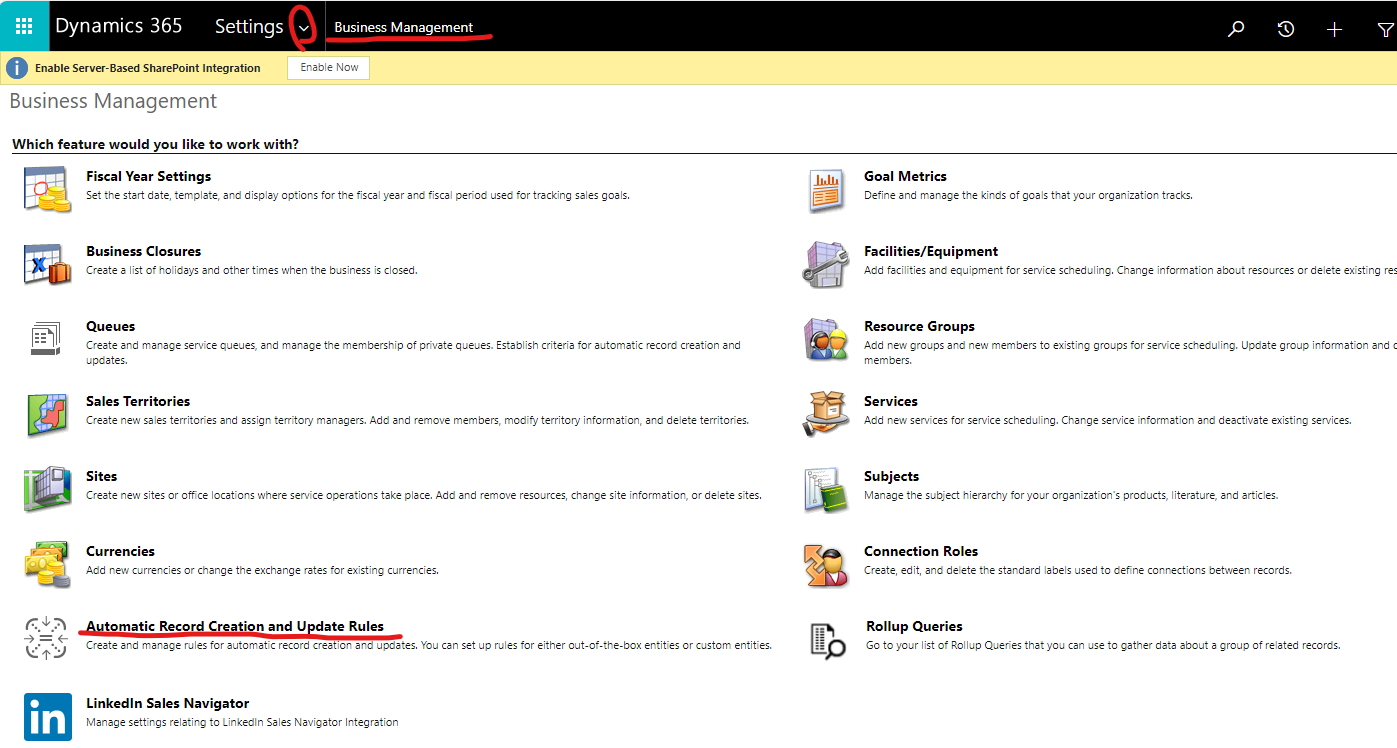Open Rollup Queries link
The image size is (1397, 748).
point(914,626)
